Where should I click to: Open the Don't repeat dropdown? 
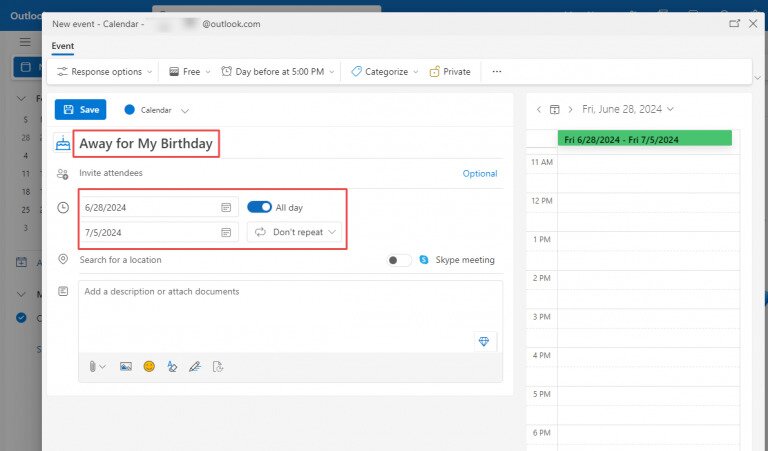[x=294, y=232]
